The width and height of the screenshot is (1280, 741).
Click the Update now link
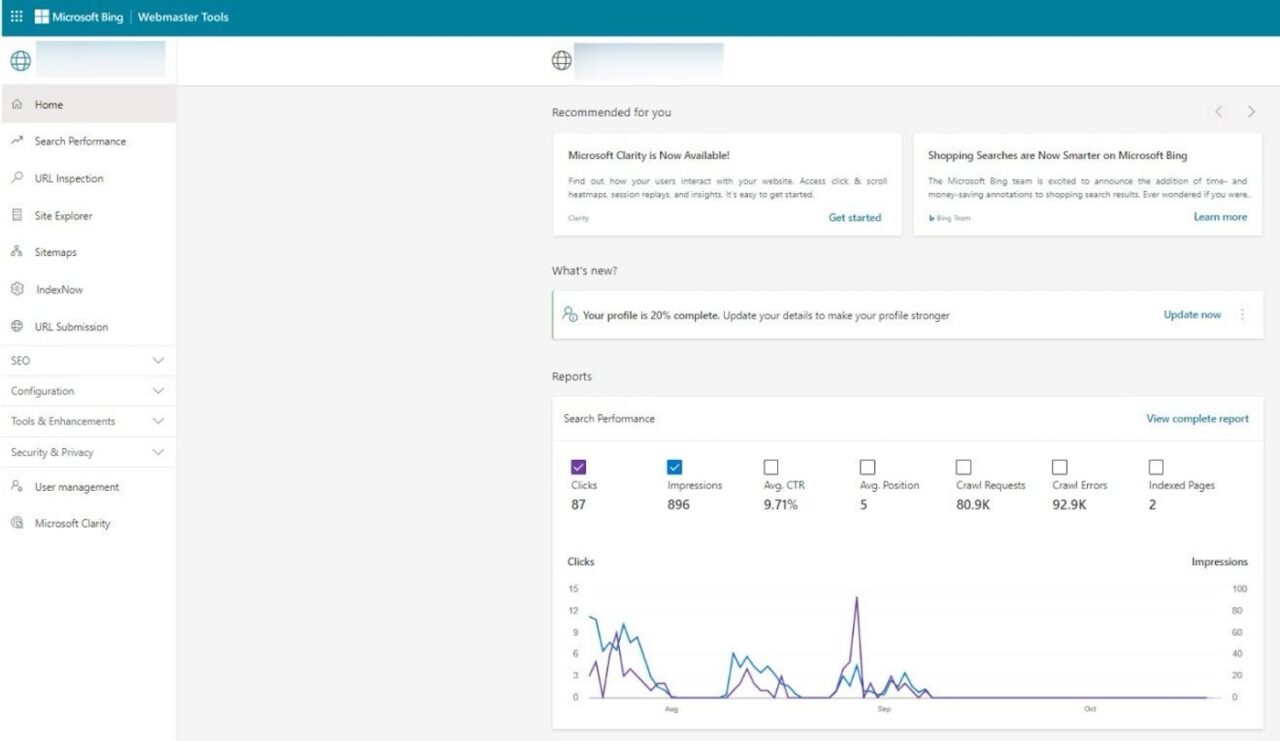click(x=1191, y=314)
